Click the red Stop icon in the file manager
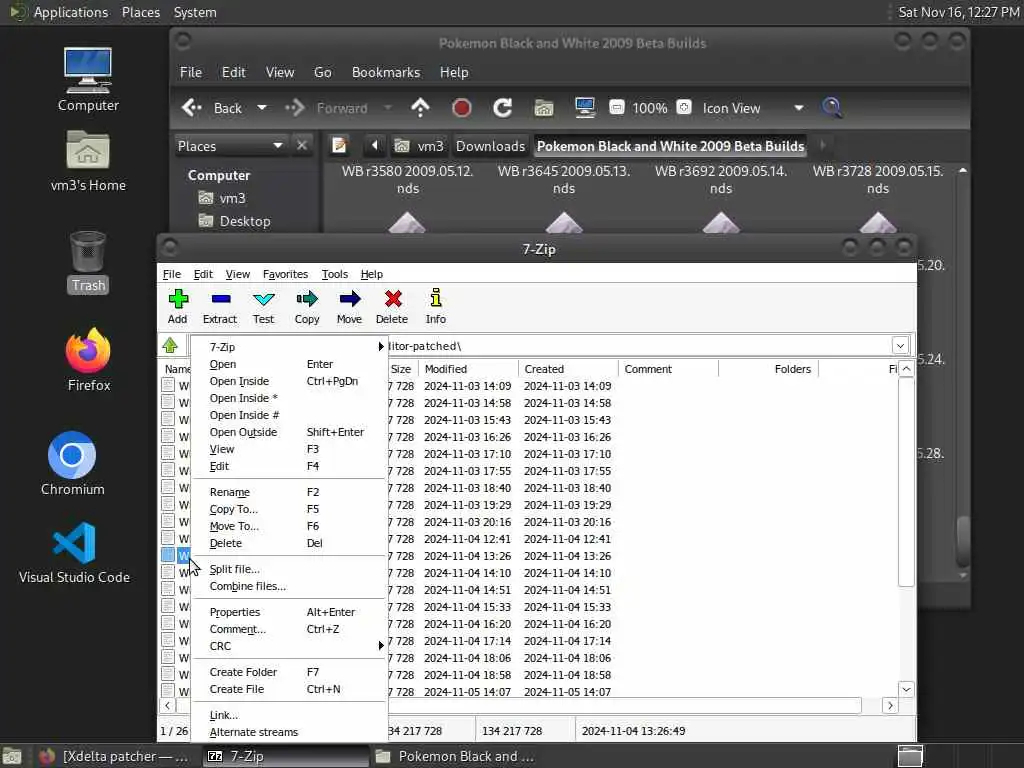This screenshot has width=1024, height=768. click(462, 108)
